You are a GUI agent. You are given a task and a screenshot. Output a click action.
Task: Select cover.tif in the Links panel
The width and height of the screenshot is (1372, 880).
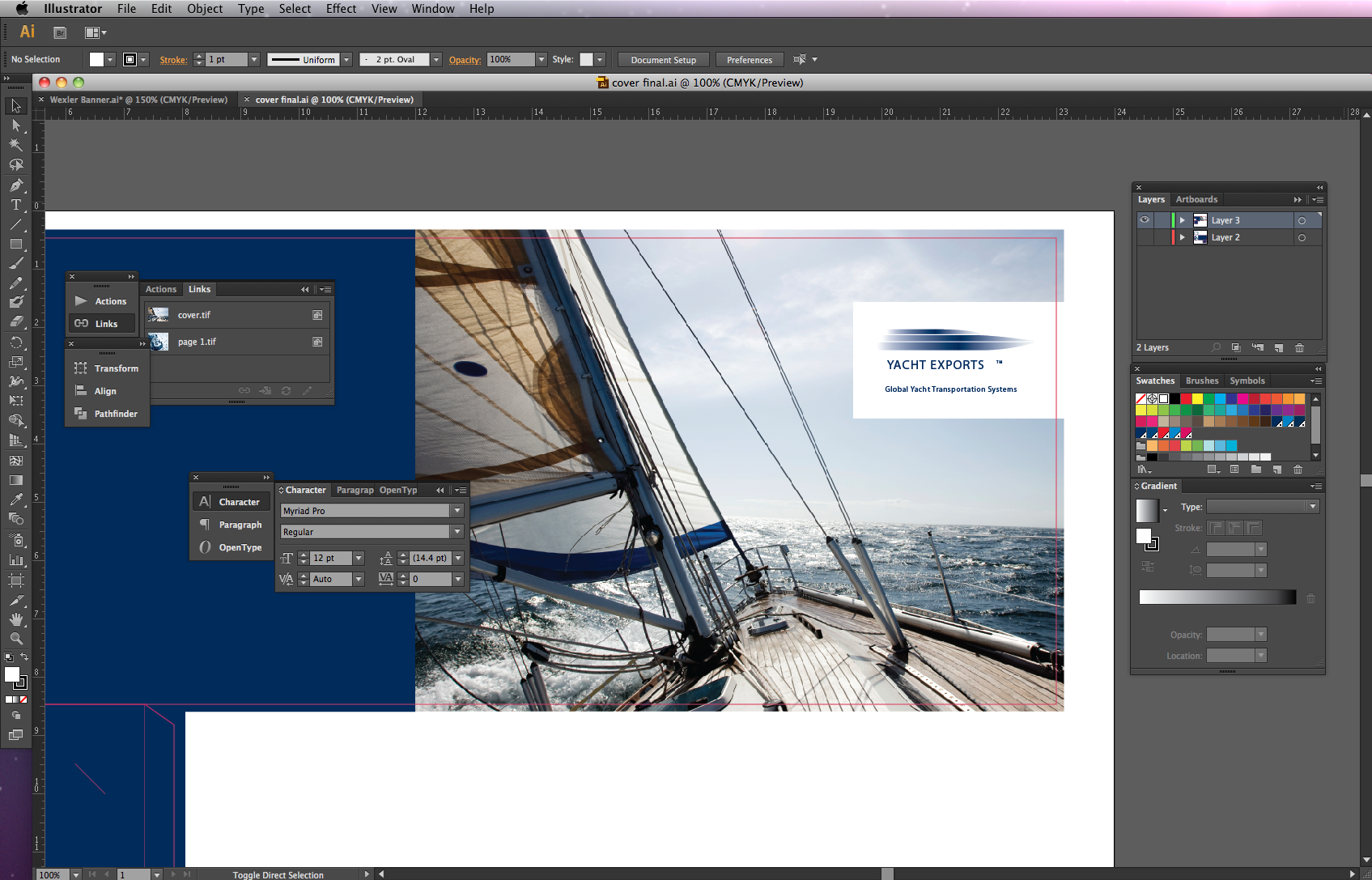(195, 315)
